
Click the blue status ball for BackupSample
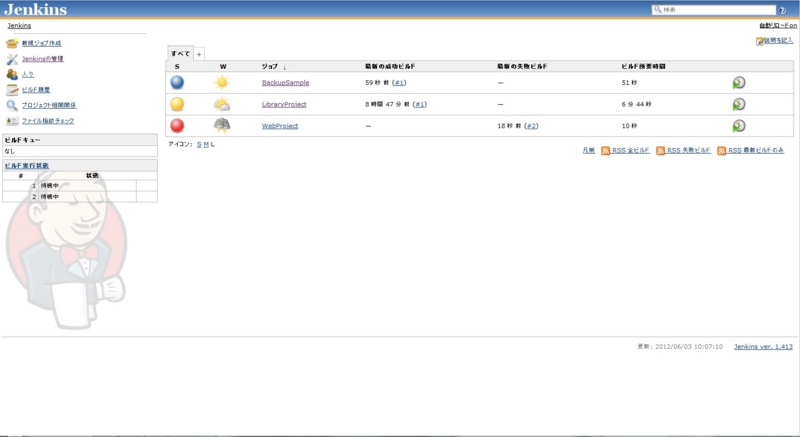[x=177, y=83]
